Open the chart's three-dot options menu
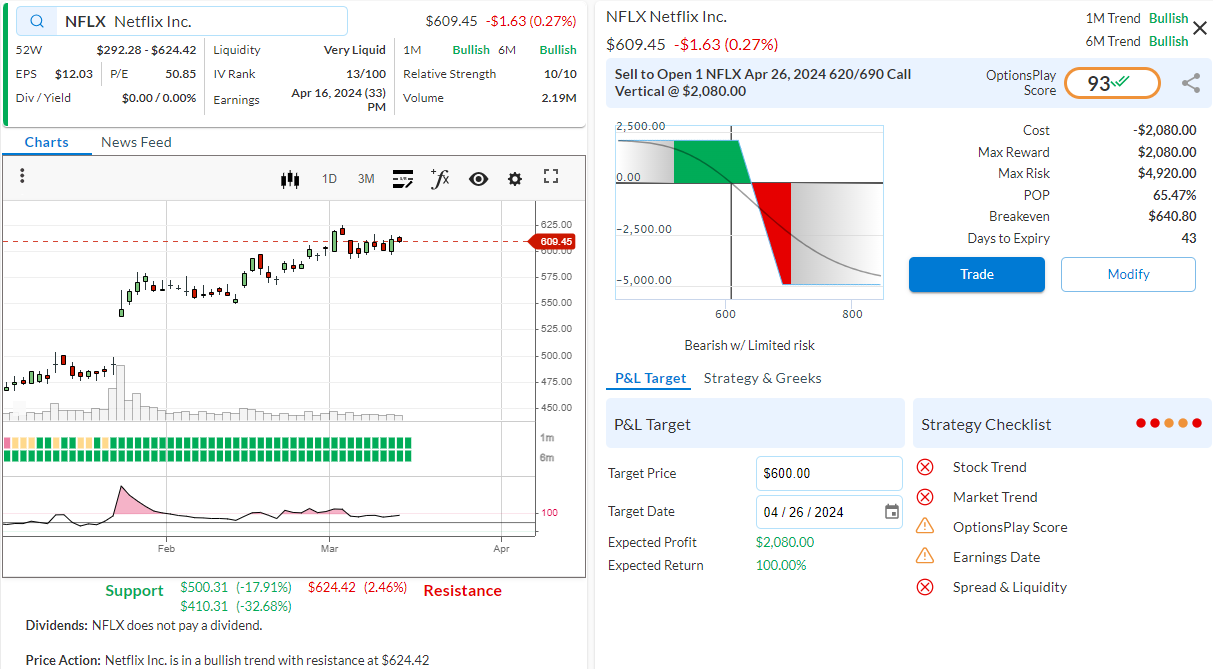The image size is (1213, 669). tap(22, 176)
